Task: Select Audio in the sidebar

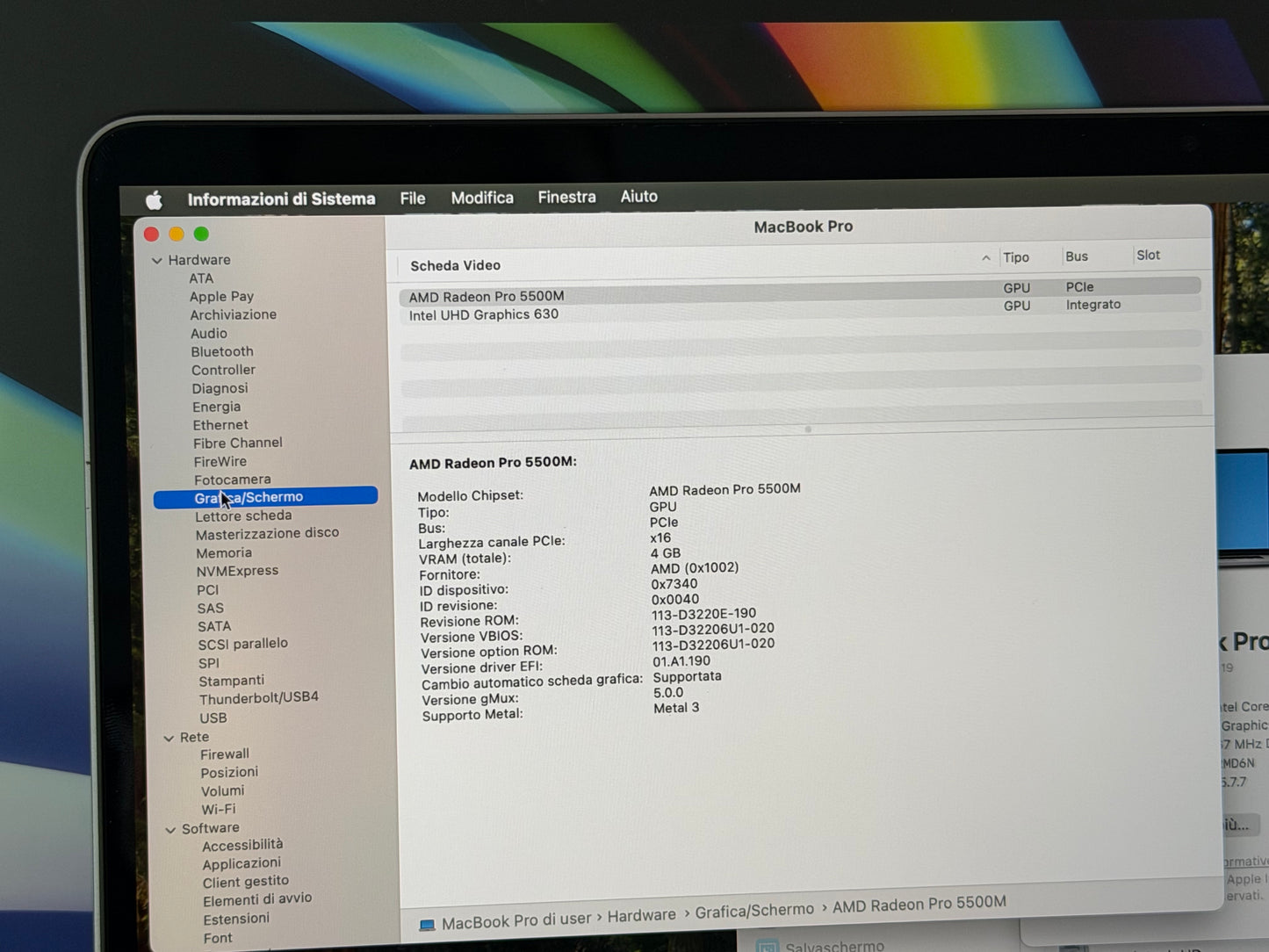Action: tap(209, 334)
